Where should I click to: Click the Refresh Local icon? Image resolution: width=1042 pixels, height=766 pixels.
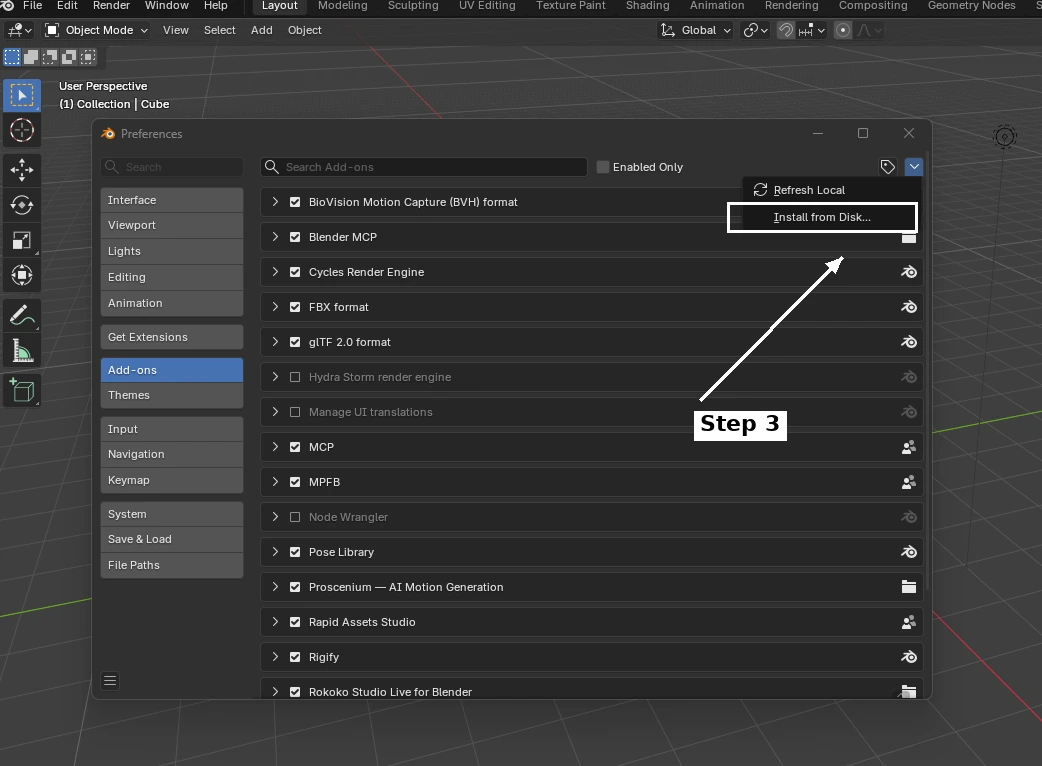[760, 190]
